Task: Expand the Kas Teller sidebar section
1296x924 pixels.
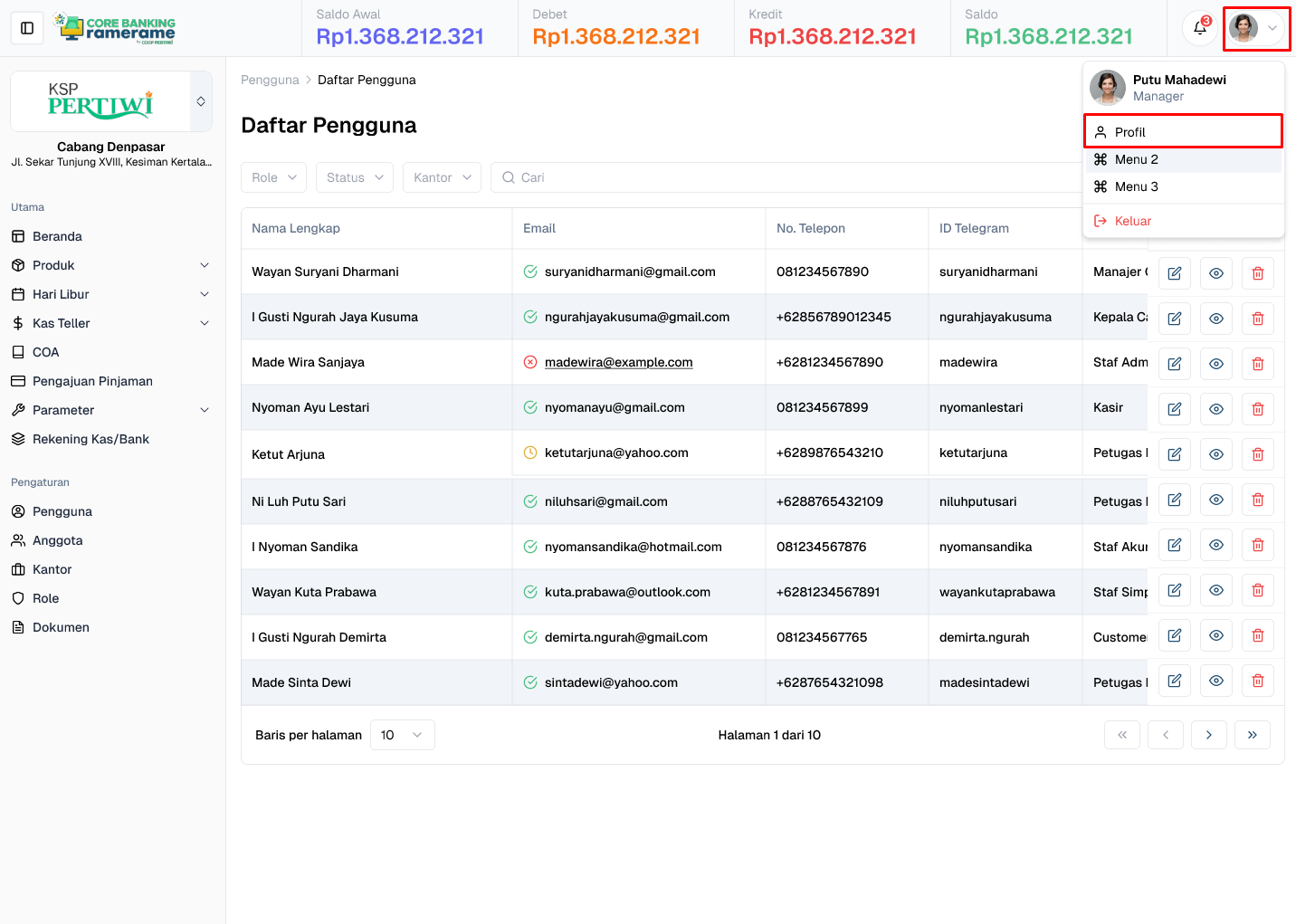Action: (x=110, y=323)
